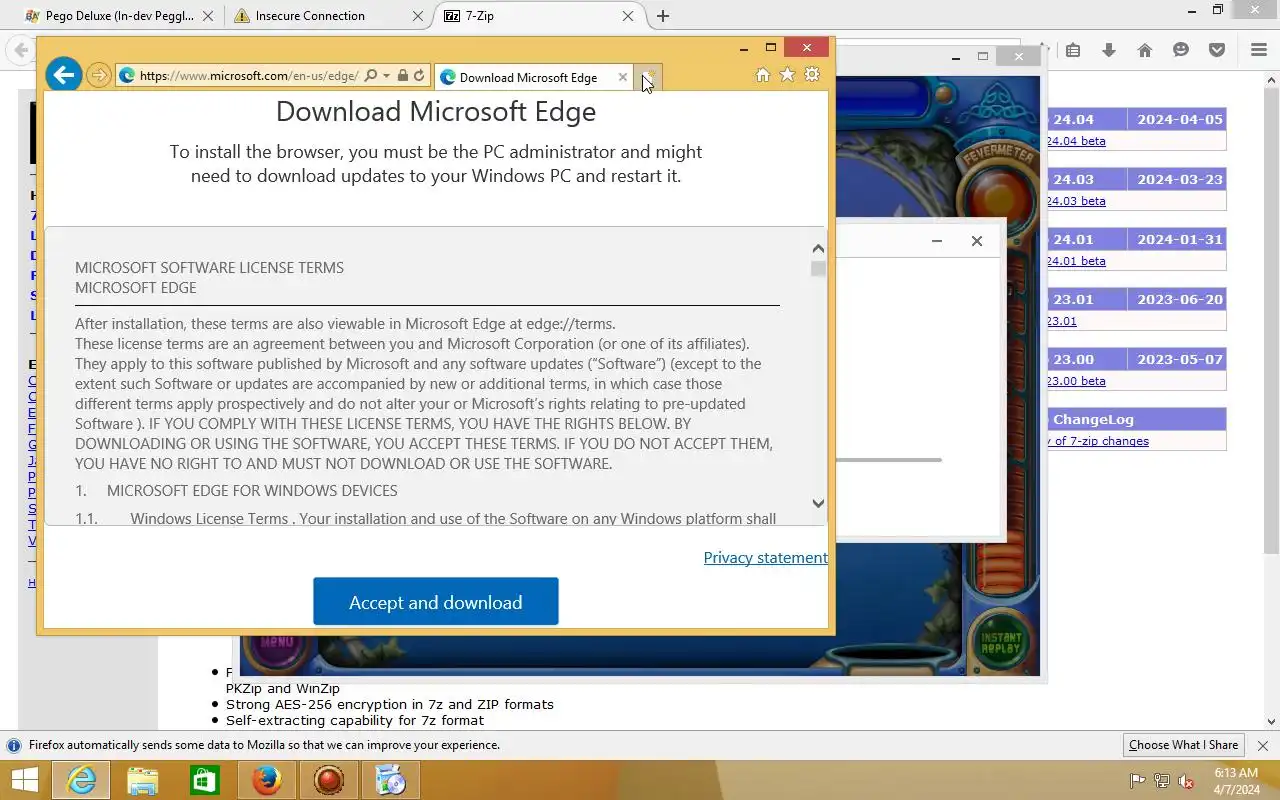Go to the Internet Explorer home page
Image resolution: width=1280 pixels, height=800 pixels.
762,75
